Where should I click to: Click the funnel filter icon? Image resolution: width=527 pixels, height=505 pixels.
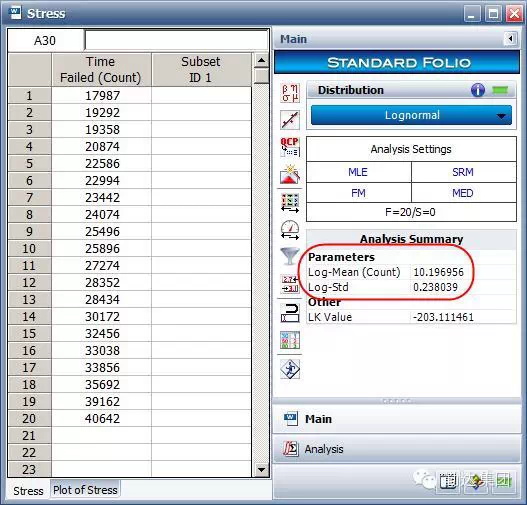(x=290, y=256)
